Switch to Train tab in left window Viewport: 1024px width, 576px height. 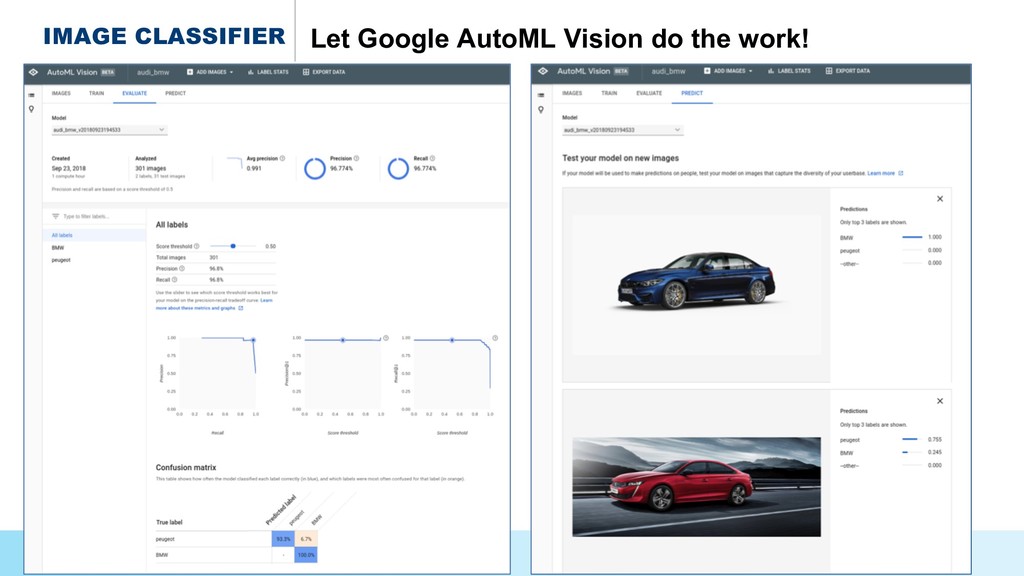(97, 93)
